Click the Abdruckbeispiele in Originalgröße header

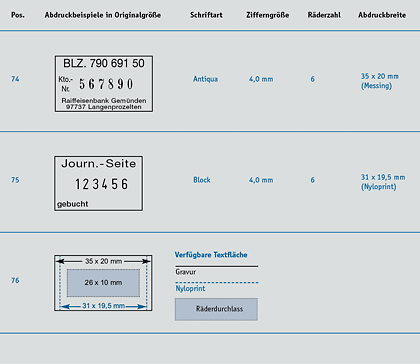[x=103, y=15]
